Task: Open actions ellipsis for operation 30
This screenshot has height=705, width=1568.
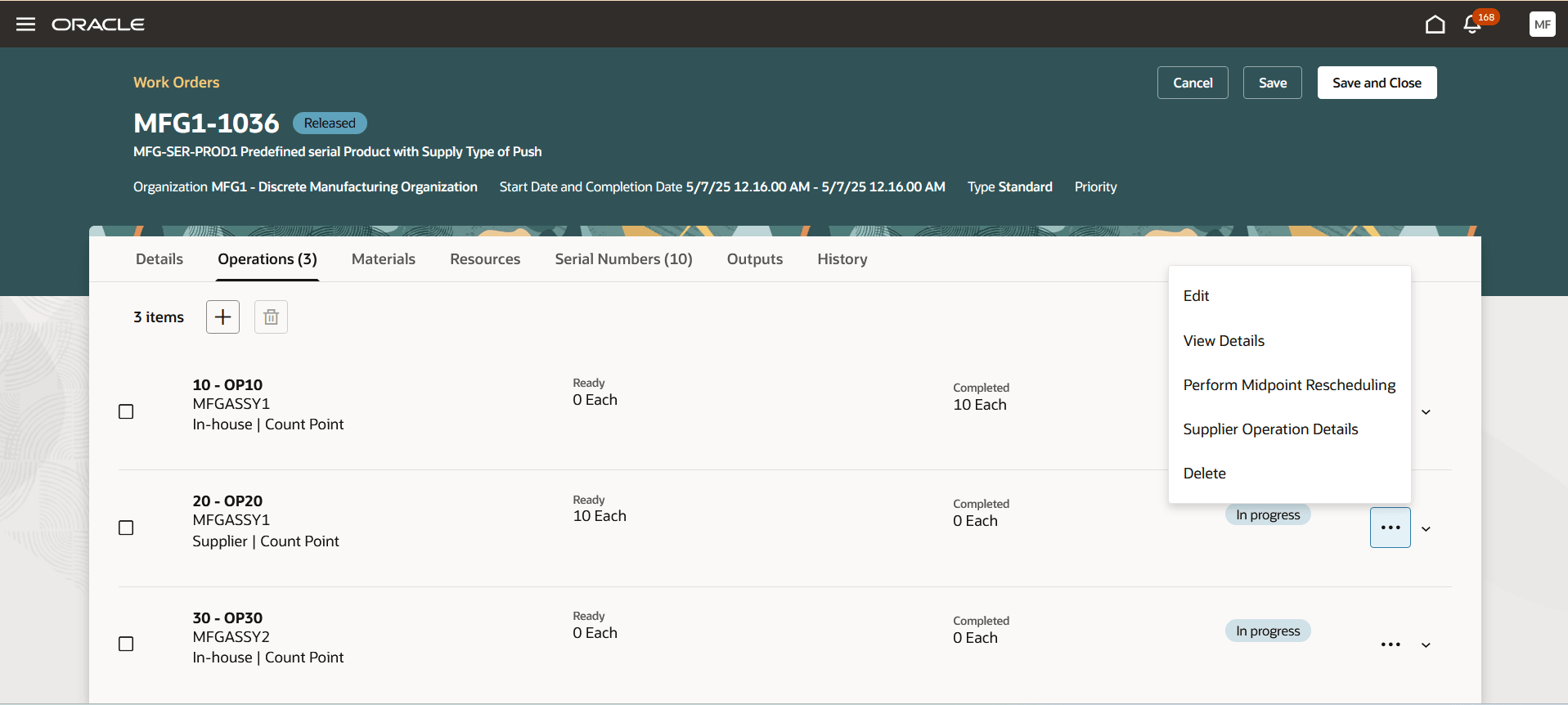Action: coord(1390,644)
